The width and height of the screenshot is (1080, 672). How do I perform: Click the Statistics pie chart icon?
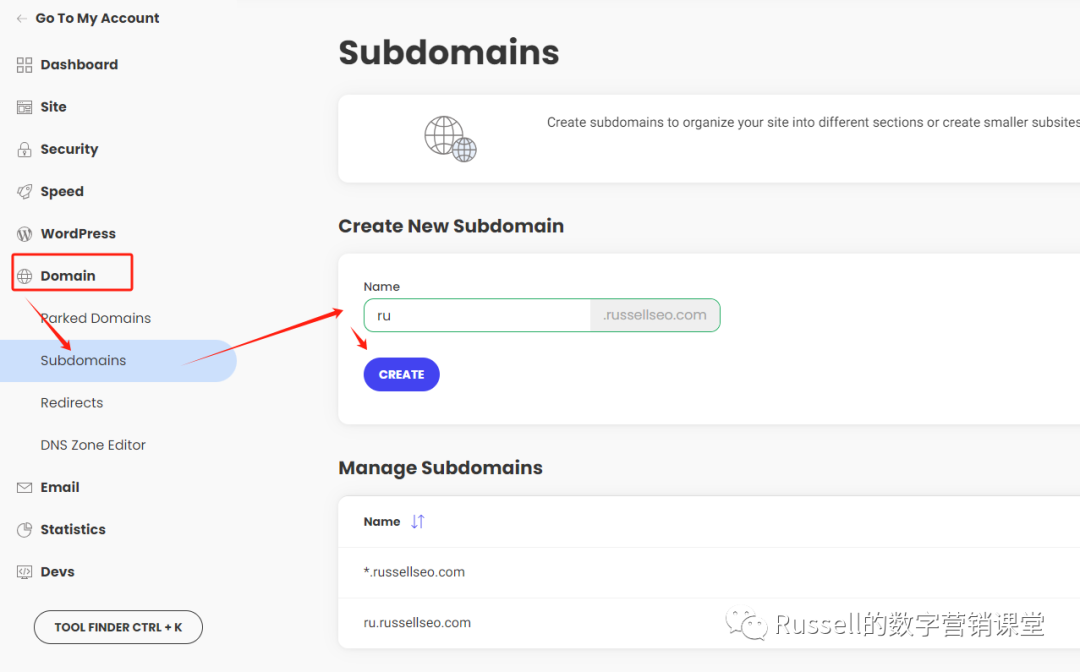pyautogui.click(x=25, y=530)
